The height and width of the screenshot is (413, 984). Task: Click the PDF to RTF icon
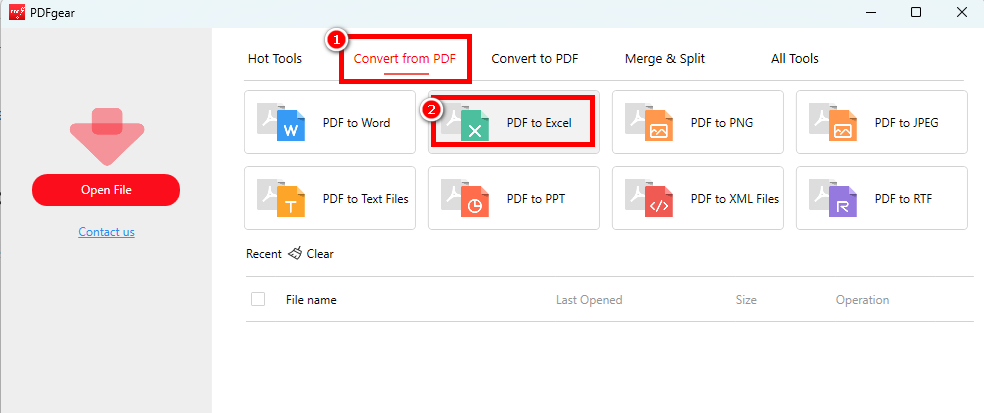(x=833, y=198)
